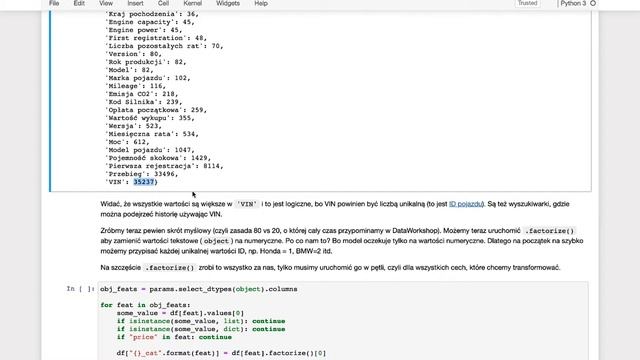The height and width of the screenshot is (360, 640).
Task: Click the 'Rok produkcji': 82 line
Action: point(146,62)
